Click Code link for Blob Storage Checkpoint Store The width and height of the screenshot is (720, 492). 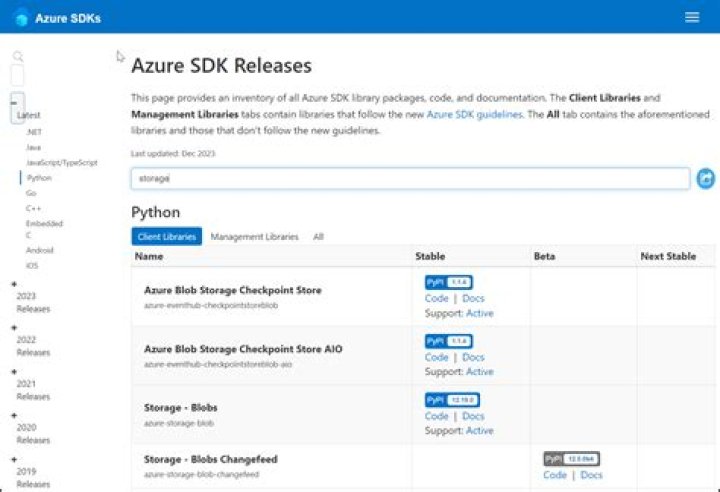coord(436,298)
